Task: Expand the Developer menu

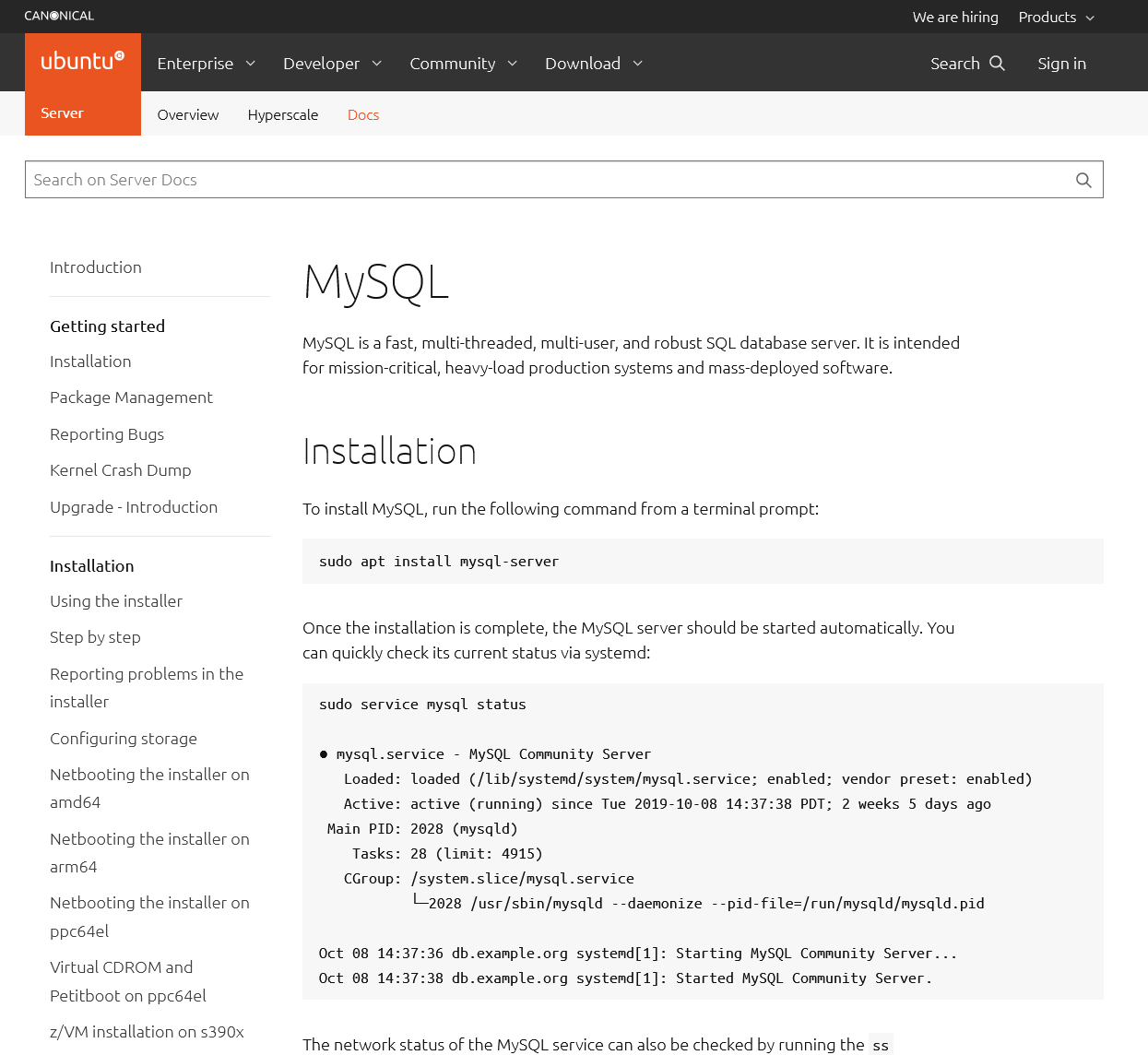Action: click(333, 63)
